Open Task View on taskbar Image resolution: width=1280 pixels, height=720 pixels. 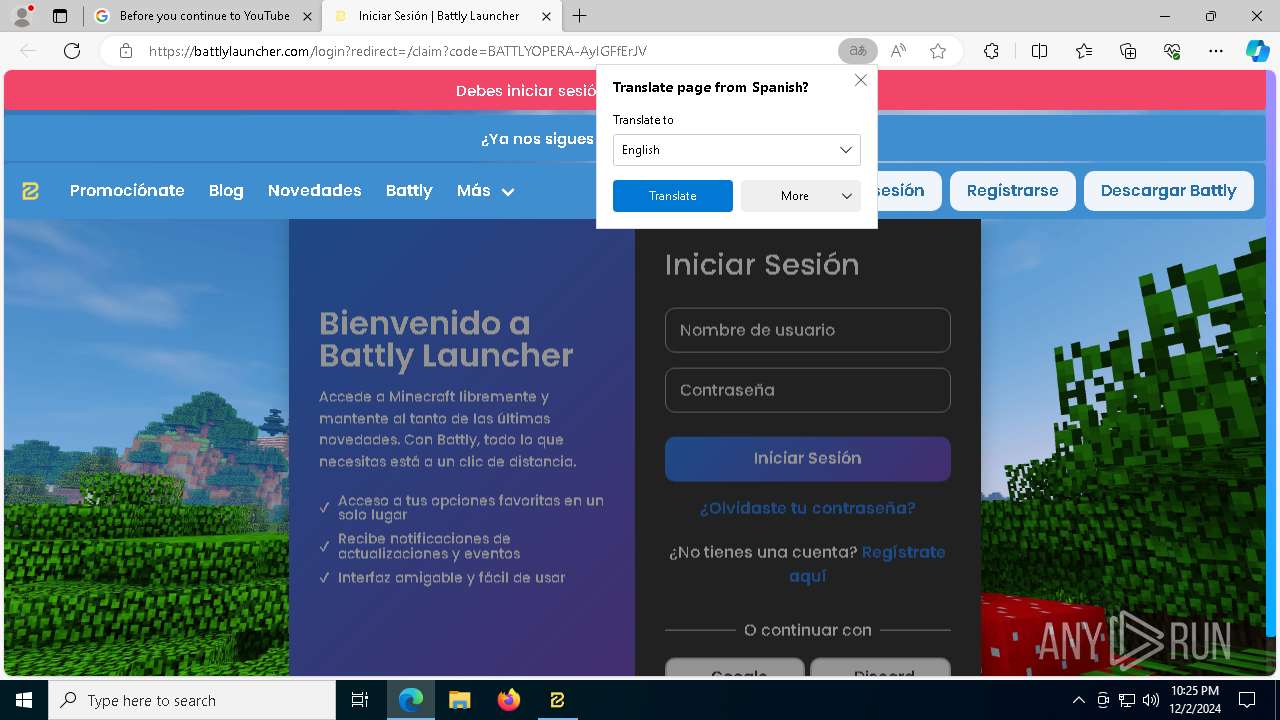click(360, 700)
